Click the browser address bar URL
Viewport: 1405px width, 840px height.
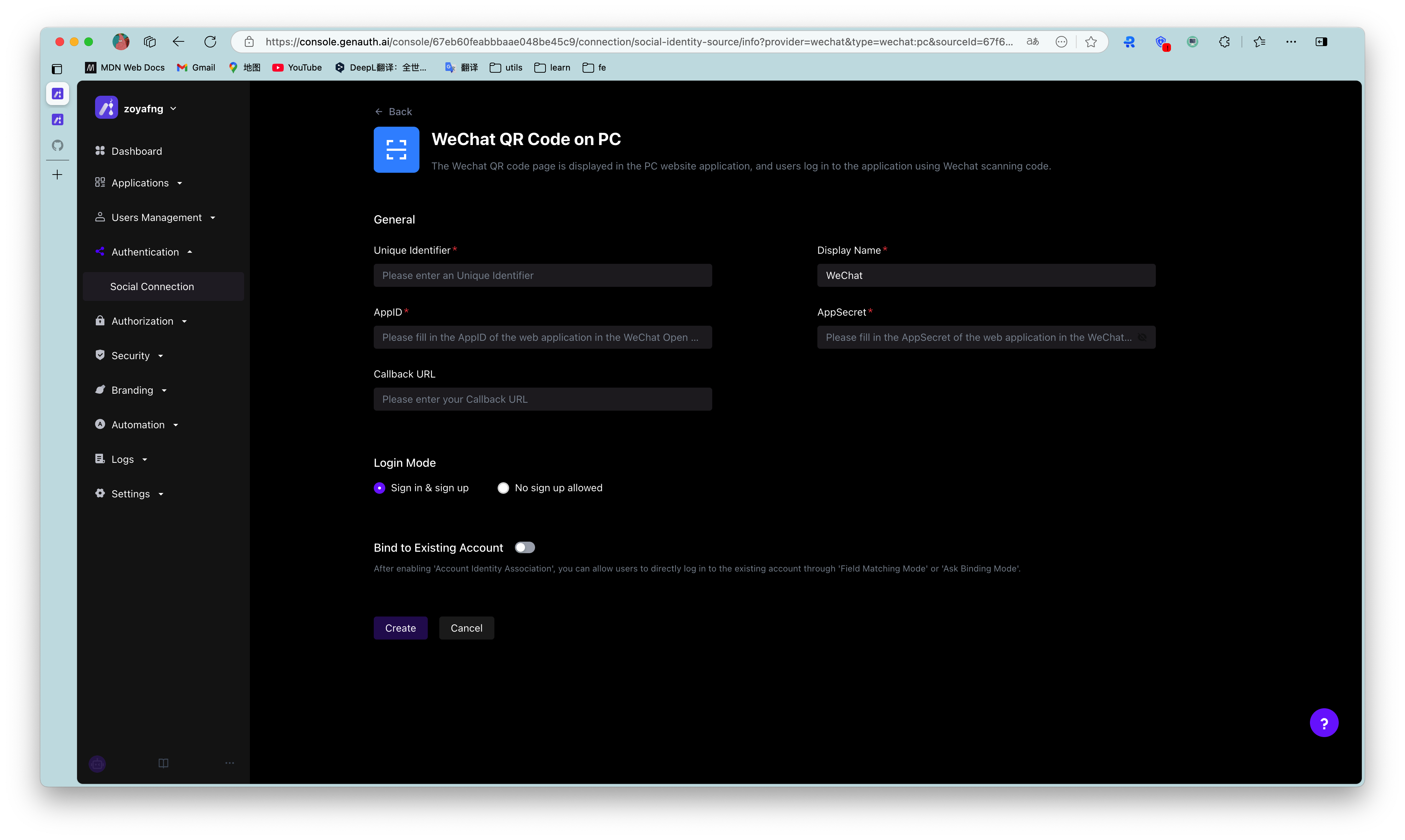(x=639, y=41)
